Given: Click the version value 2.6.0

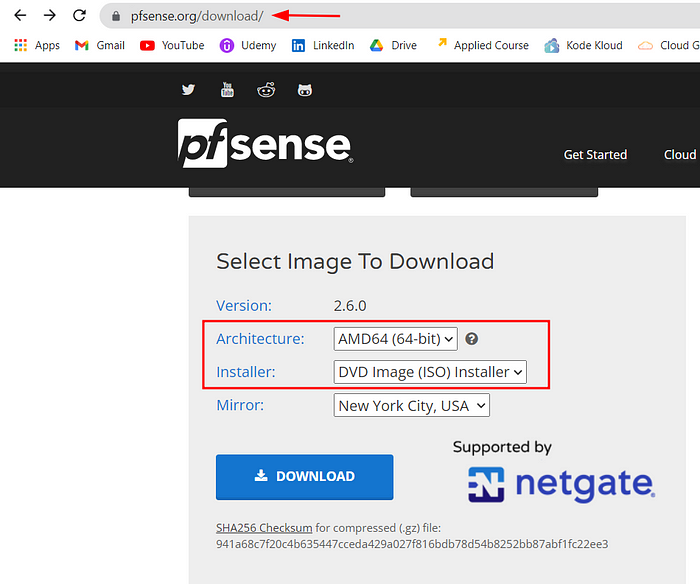Looking at the screenshot, I should pos(350,306).
